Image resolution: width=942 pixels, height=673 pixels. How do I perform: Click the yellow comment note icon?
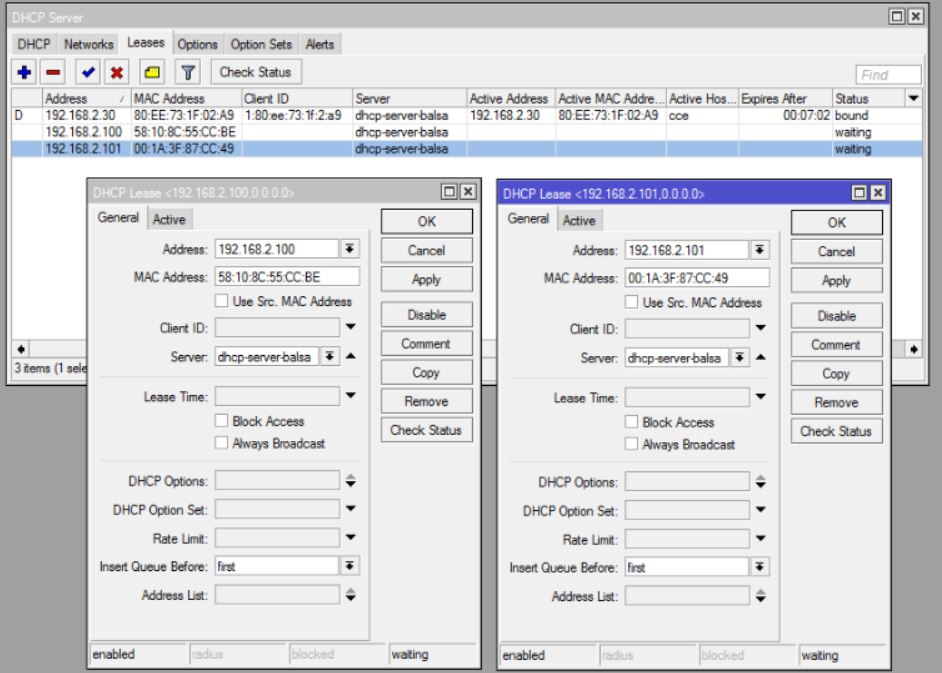coord(151,72)
